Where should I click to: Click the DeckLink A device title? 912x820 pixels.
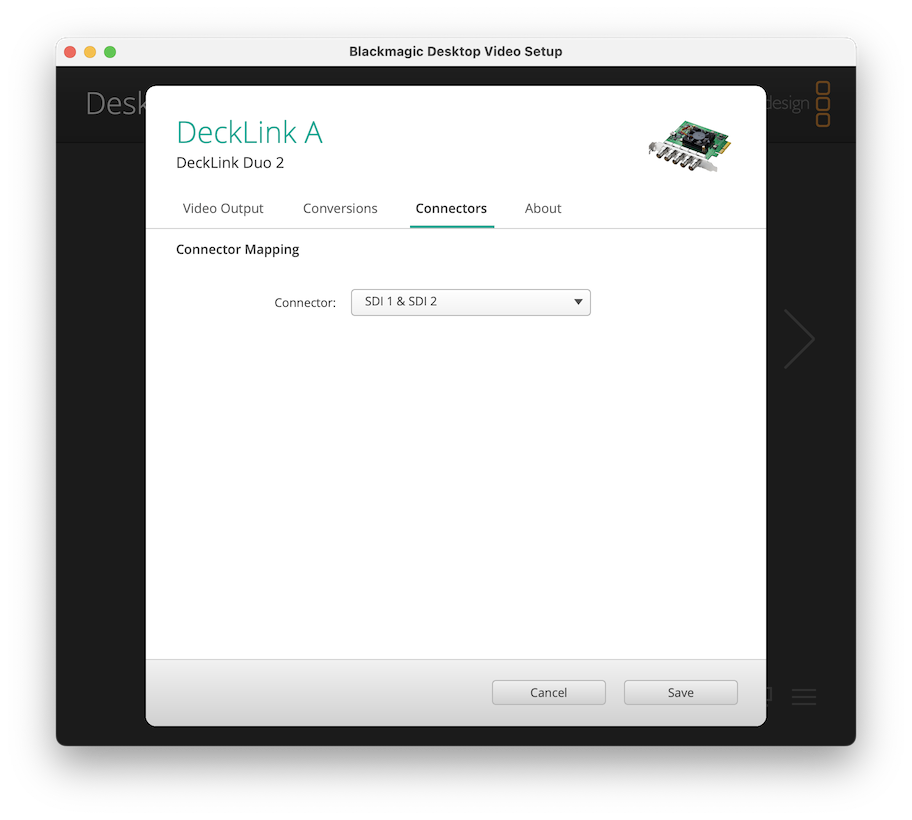point(249,132)
